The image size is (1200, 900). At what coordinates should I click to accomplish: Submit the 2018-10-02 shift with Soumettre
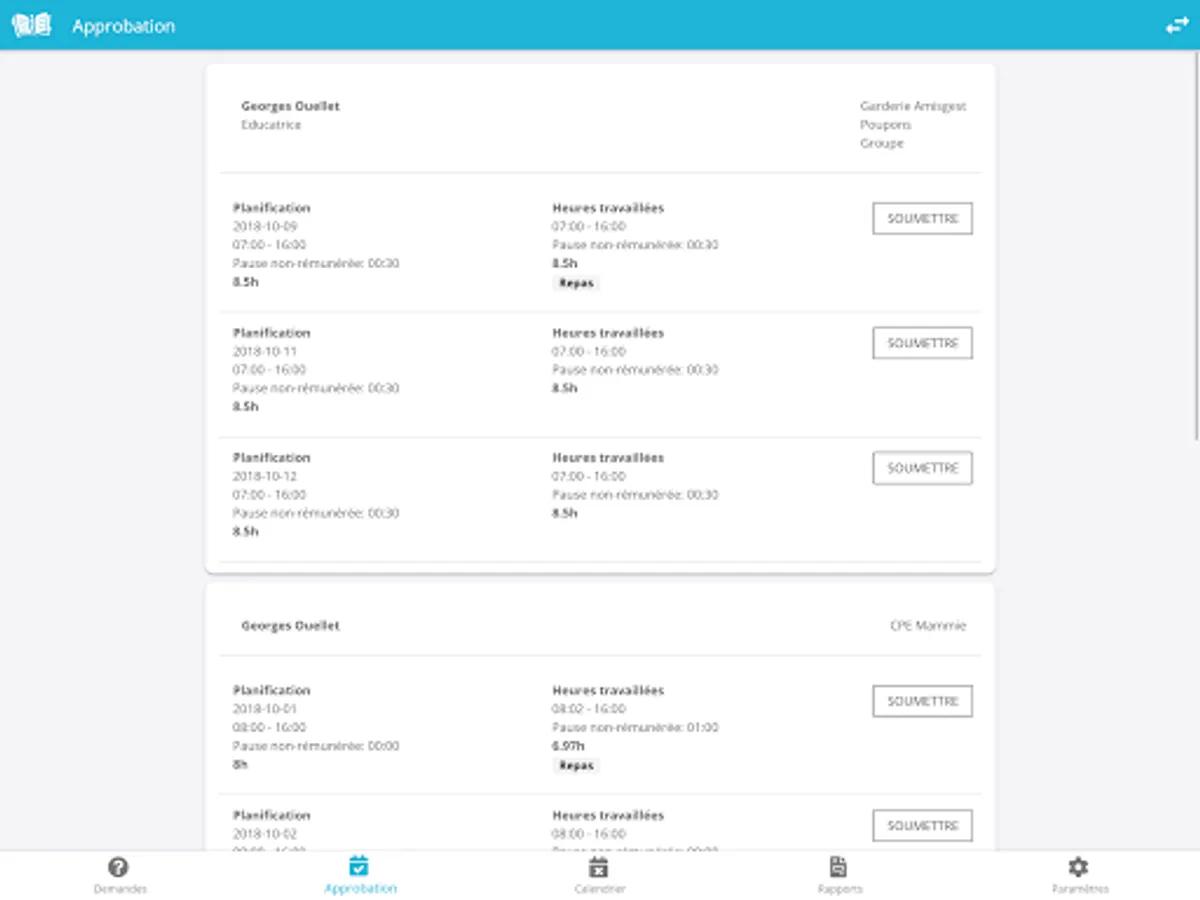pos(922,826)
